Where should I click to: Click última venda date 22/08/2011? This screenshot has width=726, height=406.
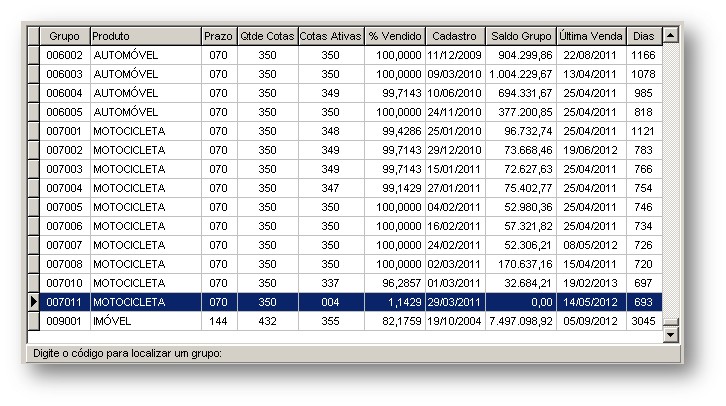(x=591, y=55)
